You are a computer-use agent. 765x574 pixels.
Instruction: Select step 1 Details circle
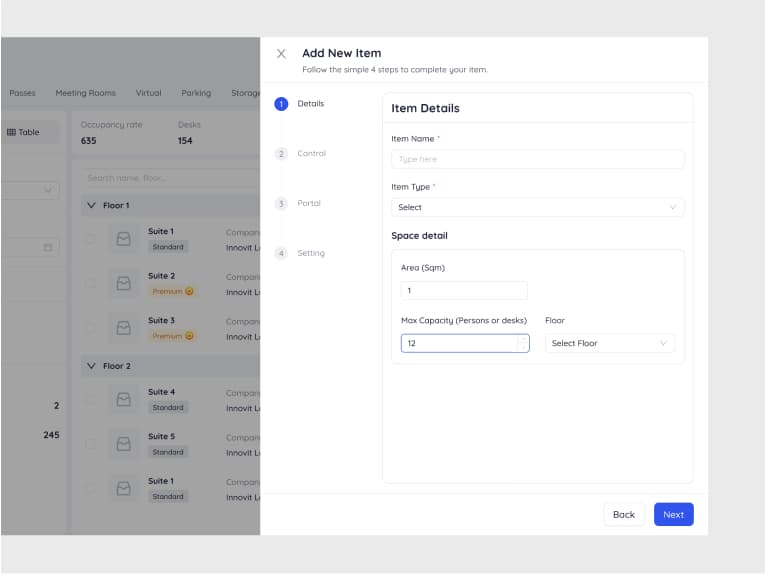[281, 104]
